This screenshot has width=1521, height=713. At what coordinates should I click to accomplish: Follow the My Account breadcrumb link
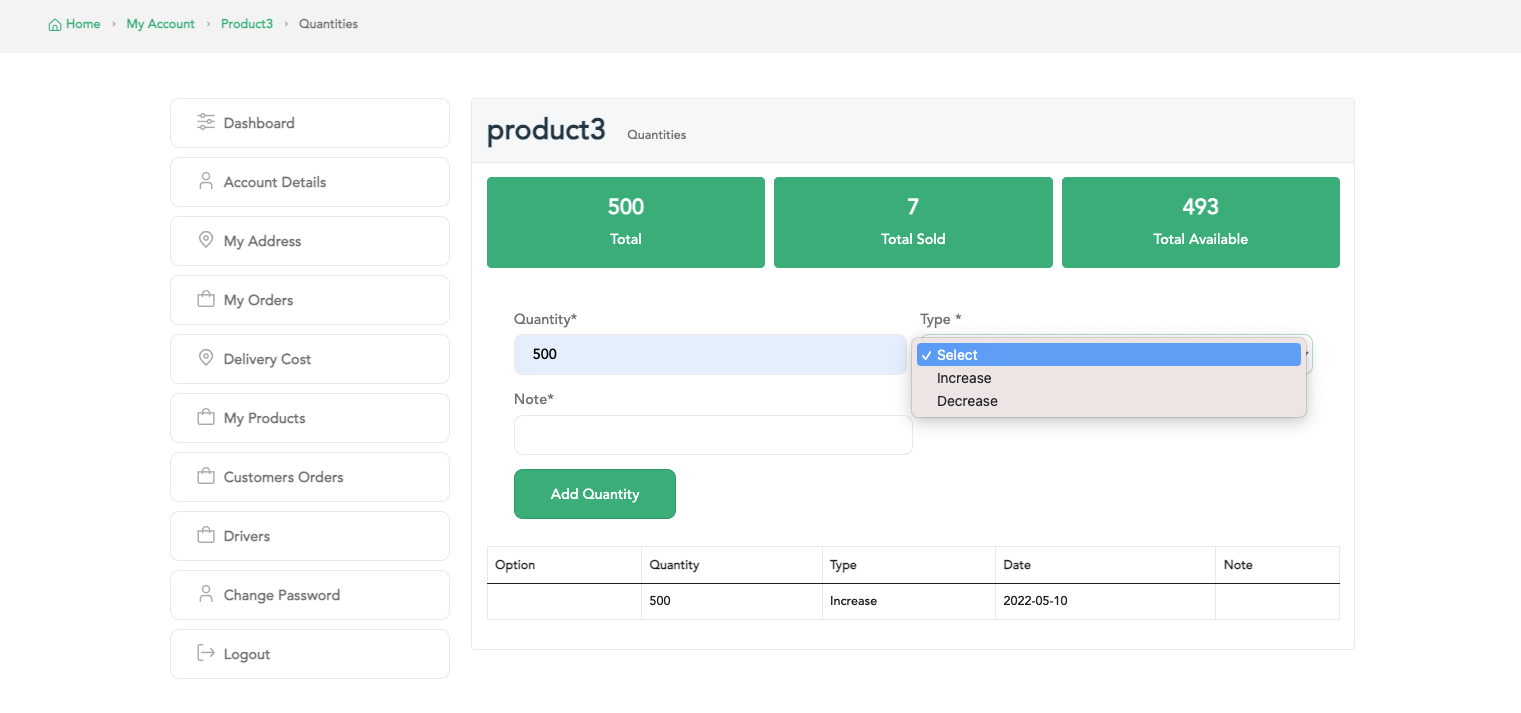160,24
